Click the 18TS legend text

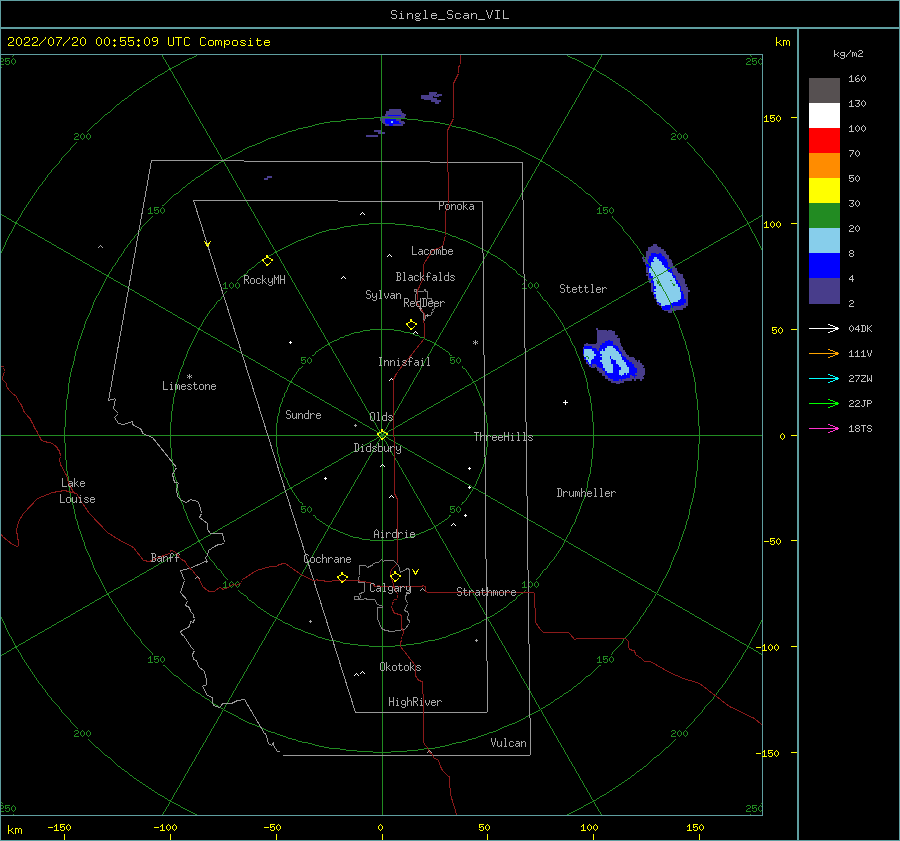coord(860,429)
